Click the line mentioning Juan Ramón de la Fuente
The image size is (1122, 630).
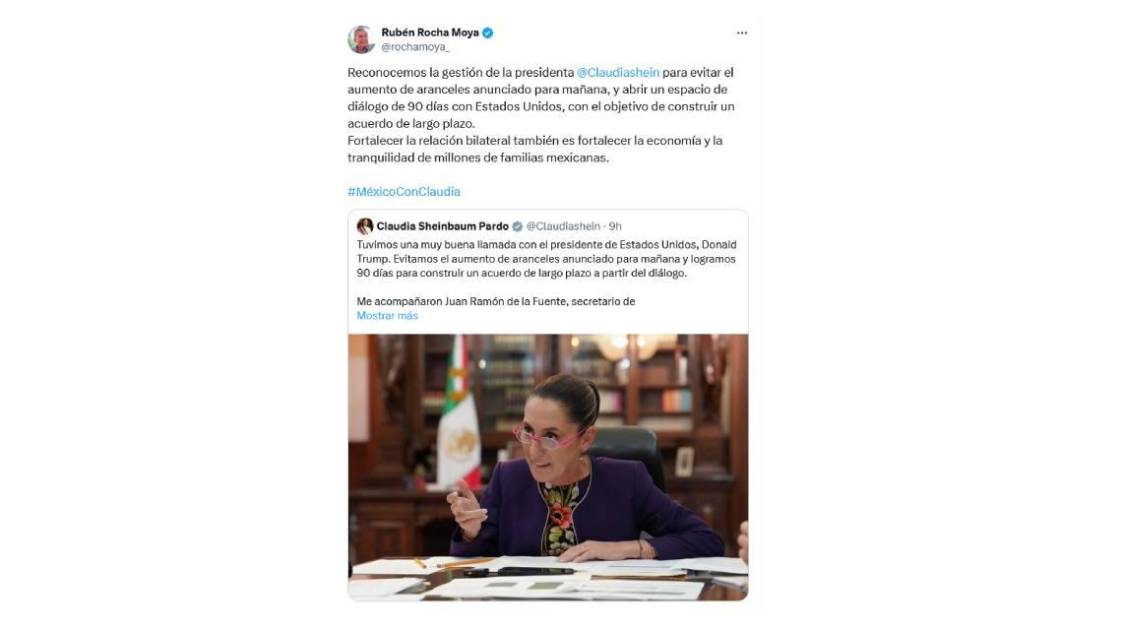496,301
